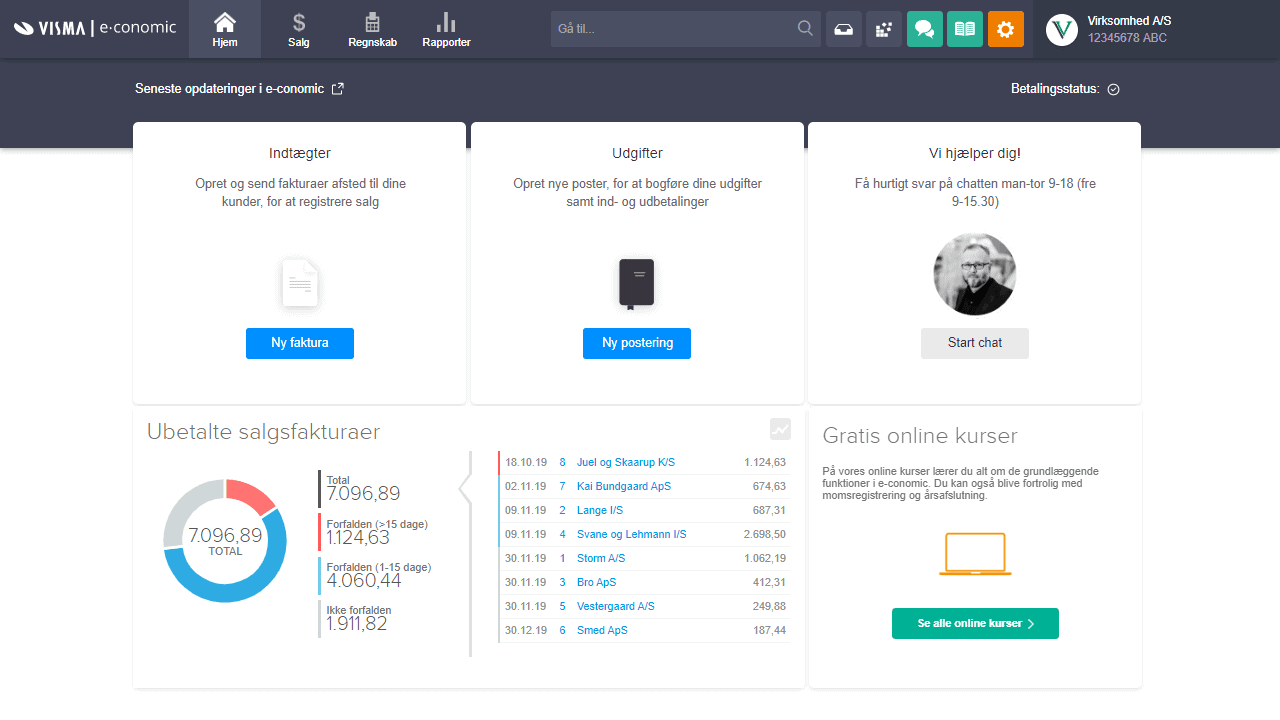Click the Betalingsstatus checkmark icon

(1114, 89)
